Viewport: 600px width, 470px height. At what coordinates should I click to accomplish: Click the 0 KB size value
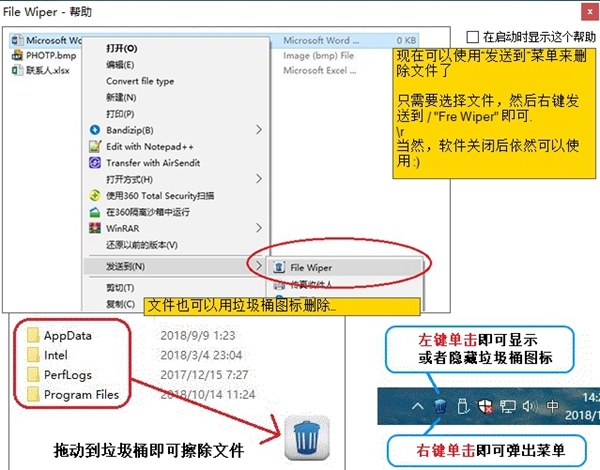(406, 40)
